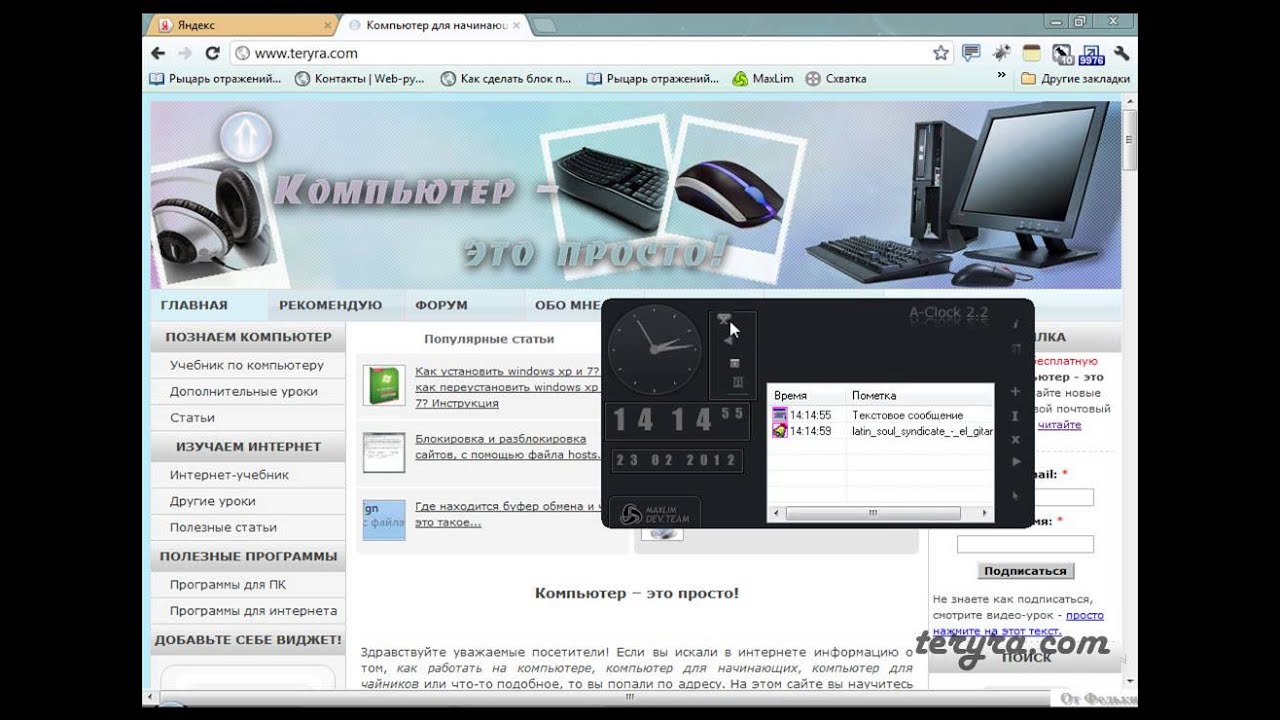Bookmark the page with the star icon
Image resolution: width=1280 pixels, height=720 pixels.
click(x=941, y=53)
